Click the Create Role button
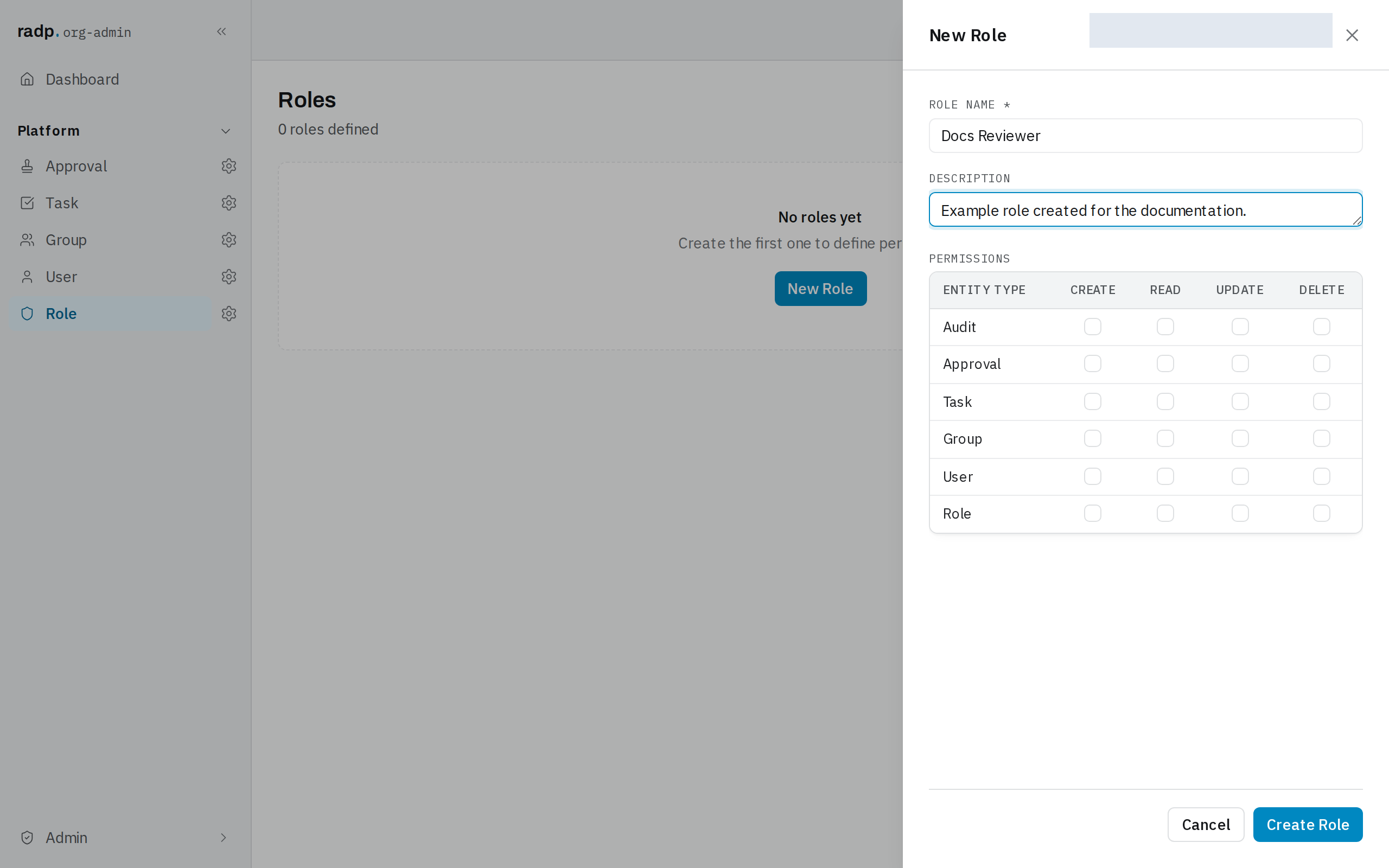The width and height of the screenshot is (1389, 868). 1308,825
